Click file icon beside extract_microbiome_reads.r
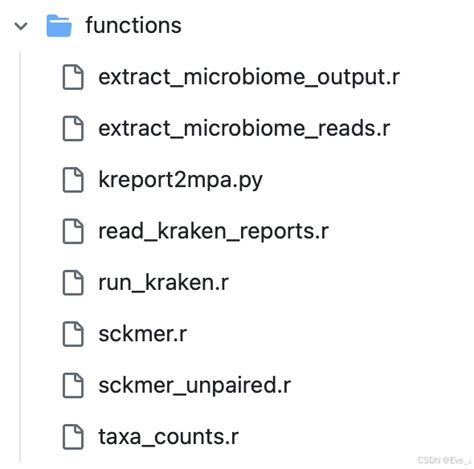 pos(73,129)
